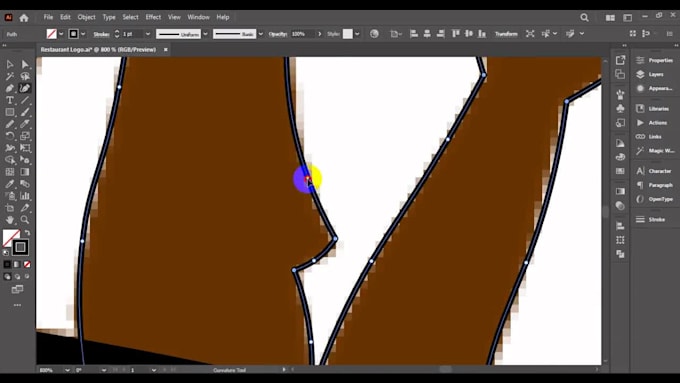Select the Pen tool
Viewport: 680px width, 383px height.
tap(10, 88)
